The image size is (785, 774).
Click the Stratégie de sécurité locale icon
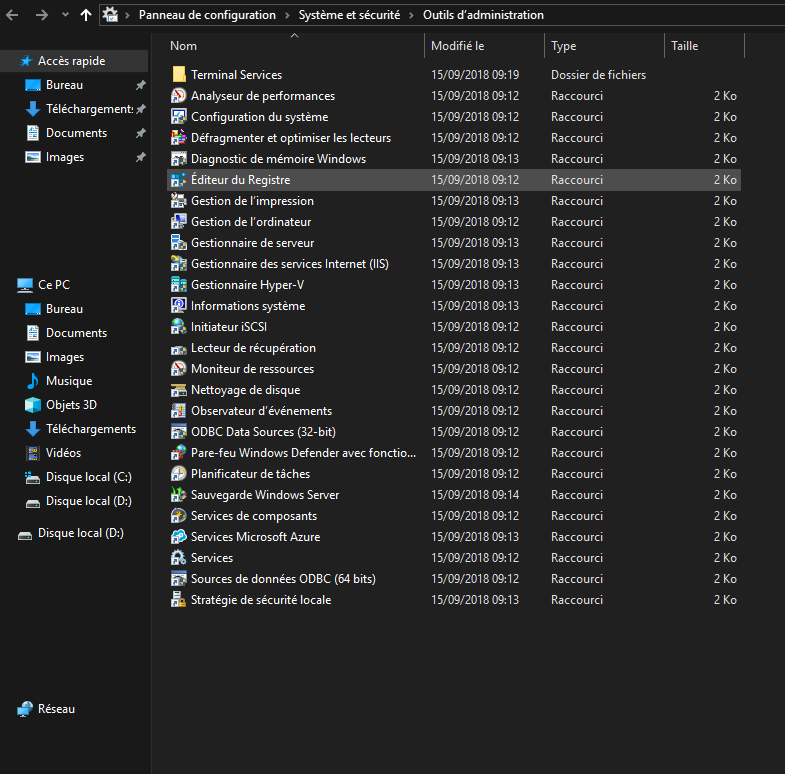coord(179,600)
